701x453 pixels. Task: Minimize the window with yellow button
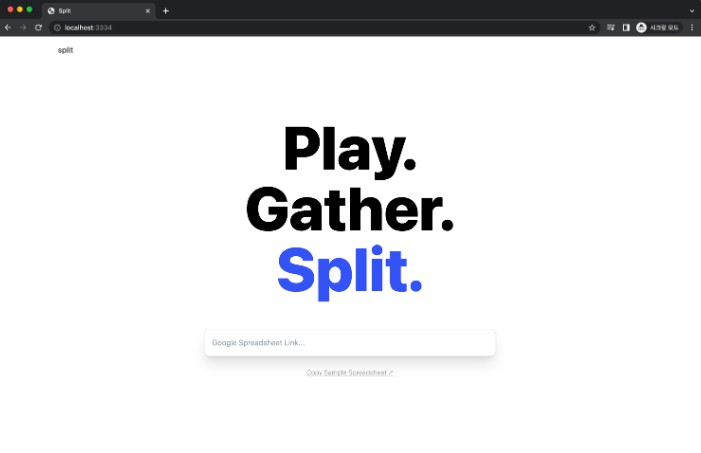click(20, 9)
